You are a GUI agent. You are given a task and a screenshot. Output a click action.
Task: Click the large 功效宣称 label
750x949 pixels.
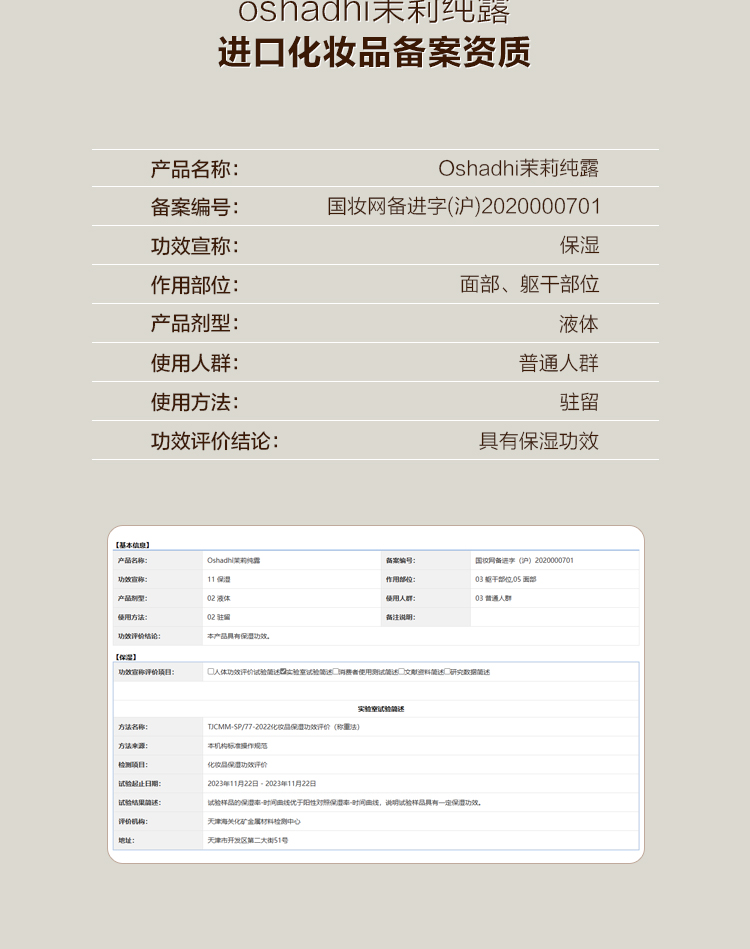point(194,246)
